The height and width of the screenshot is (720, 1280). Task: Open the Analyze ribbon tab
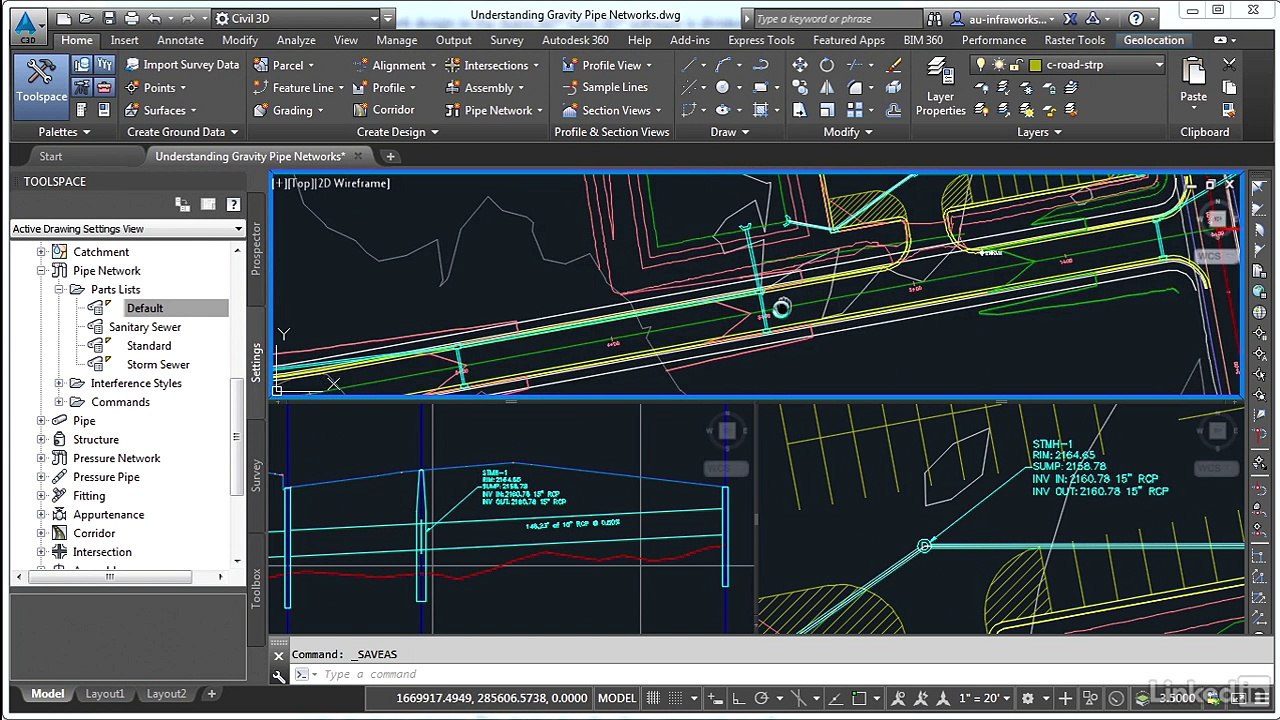pos(296,40)
